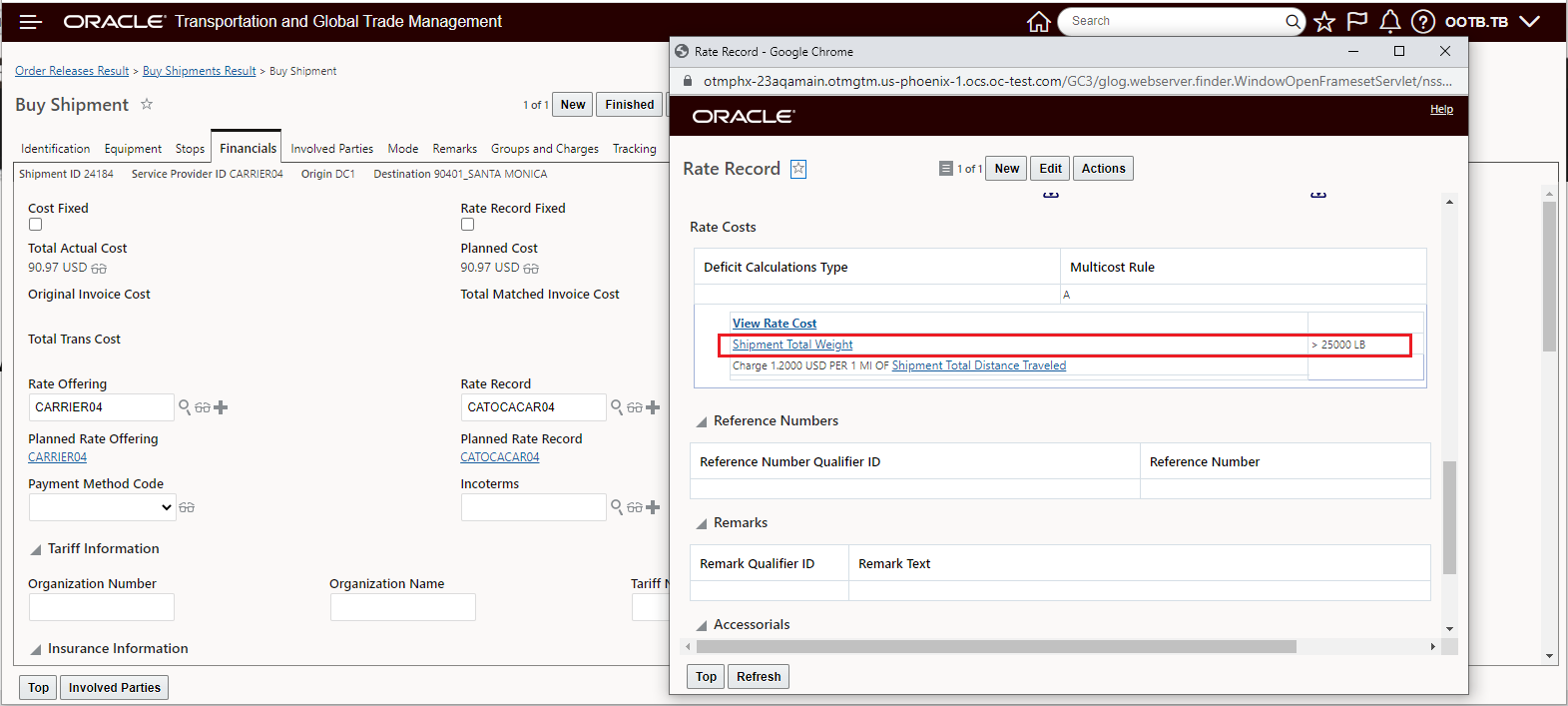Add new Rate Offering plus icon
The width and height of the screenshot is (1568, 706).
[x=221, y=407]
